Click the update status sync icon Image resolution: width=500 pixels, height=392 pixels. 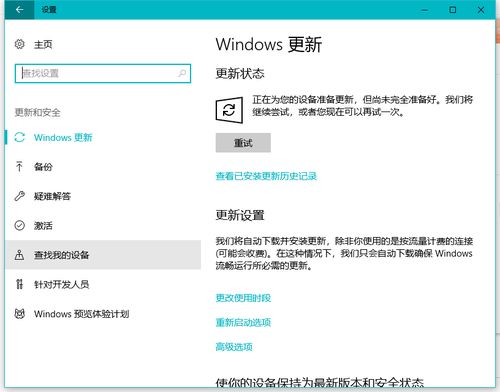229,110
